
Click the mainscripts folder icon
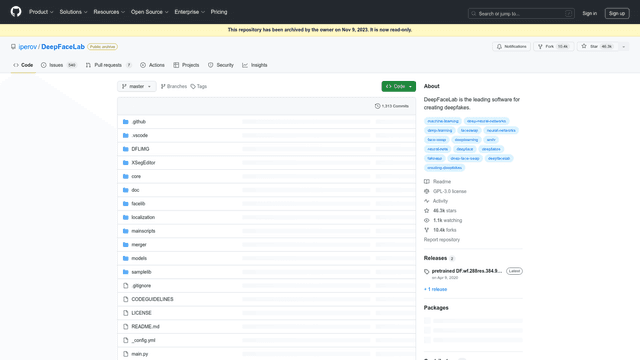pyautogui.click(x=126, y=231)
